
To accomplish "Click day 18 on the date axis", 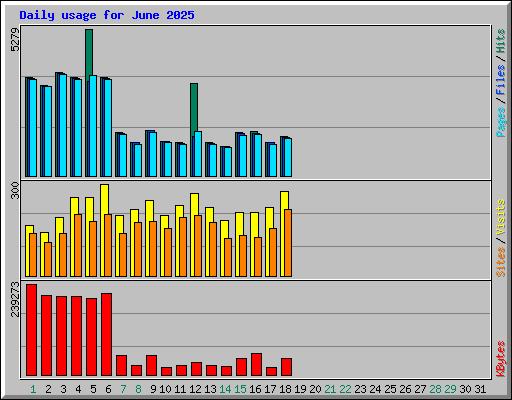I will (285, 389).
